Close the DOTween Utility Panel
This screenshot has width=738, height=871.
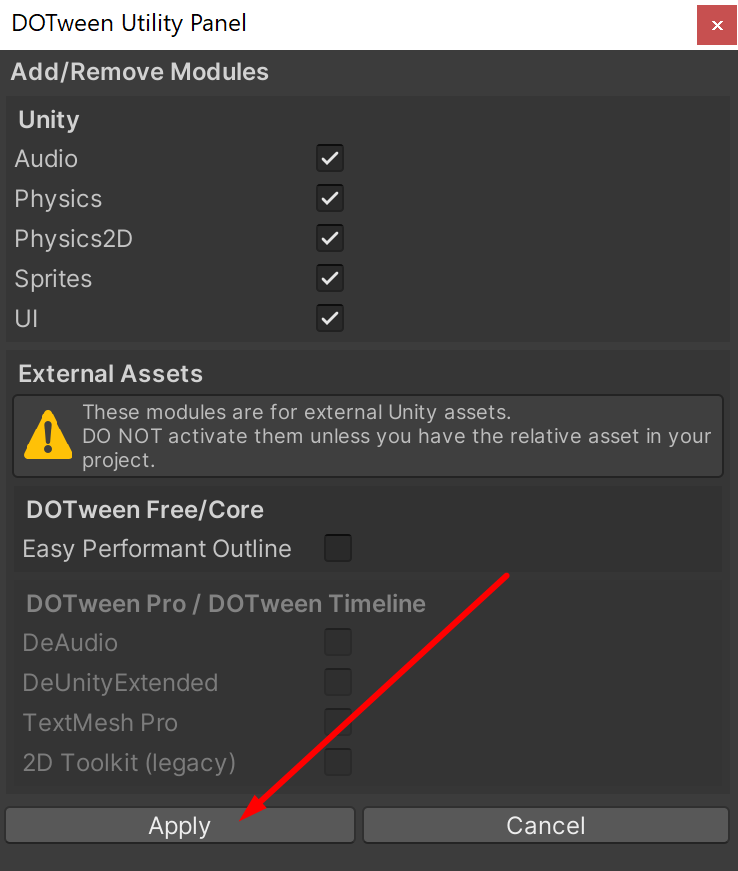tap(716, 25)
